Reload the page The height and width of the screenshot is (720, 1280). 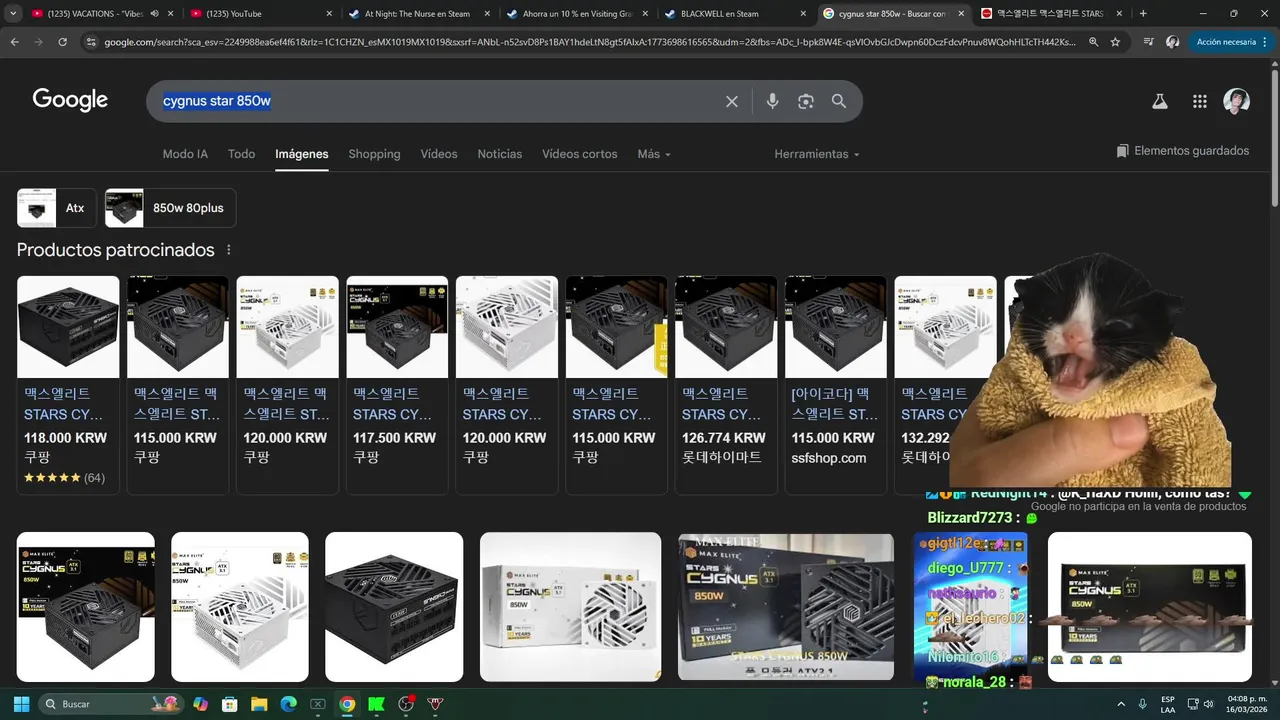62,42
